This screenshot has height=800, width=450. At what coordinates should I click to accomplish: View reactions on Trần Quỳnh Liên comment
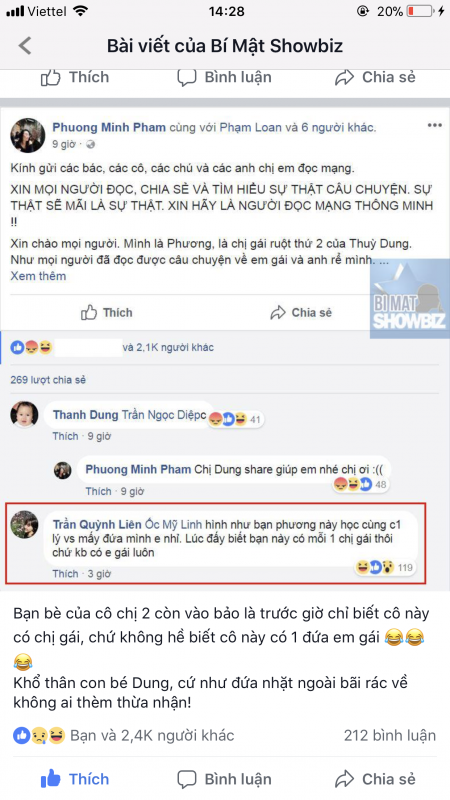[x=385, y=567]
